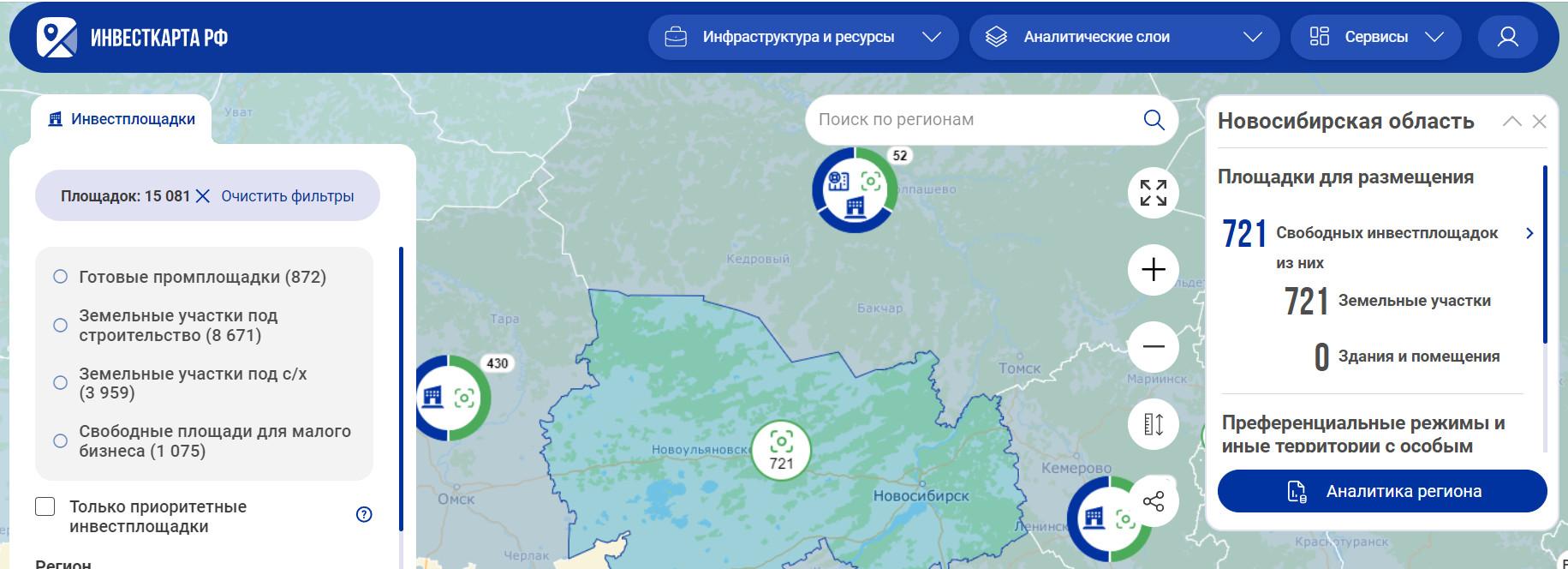This screenshot has height=569, width=1568.
Task: Click Кемерово city label on map
Action: pyautogui.click(x=1076, y=468)
